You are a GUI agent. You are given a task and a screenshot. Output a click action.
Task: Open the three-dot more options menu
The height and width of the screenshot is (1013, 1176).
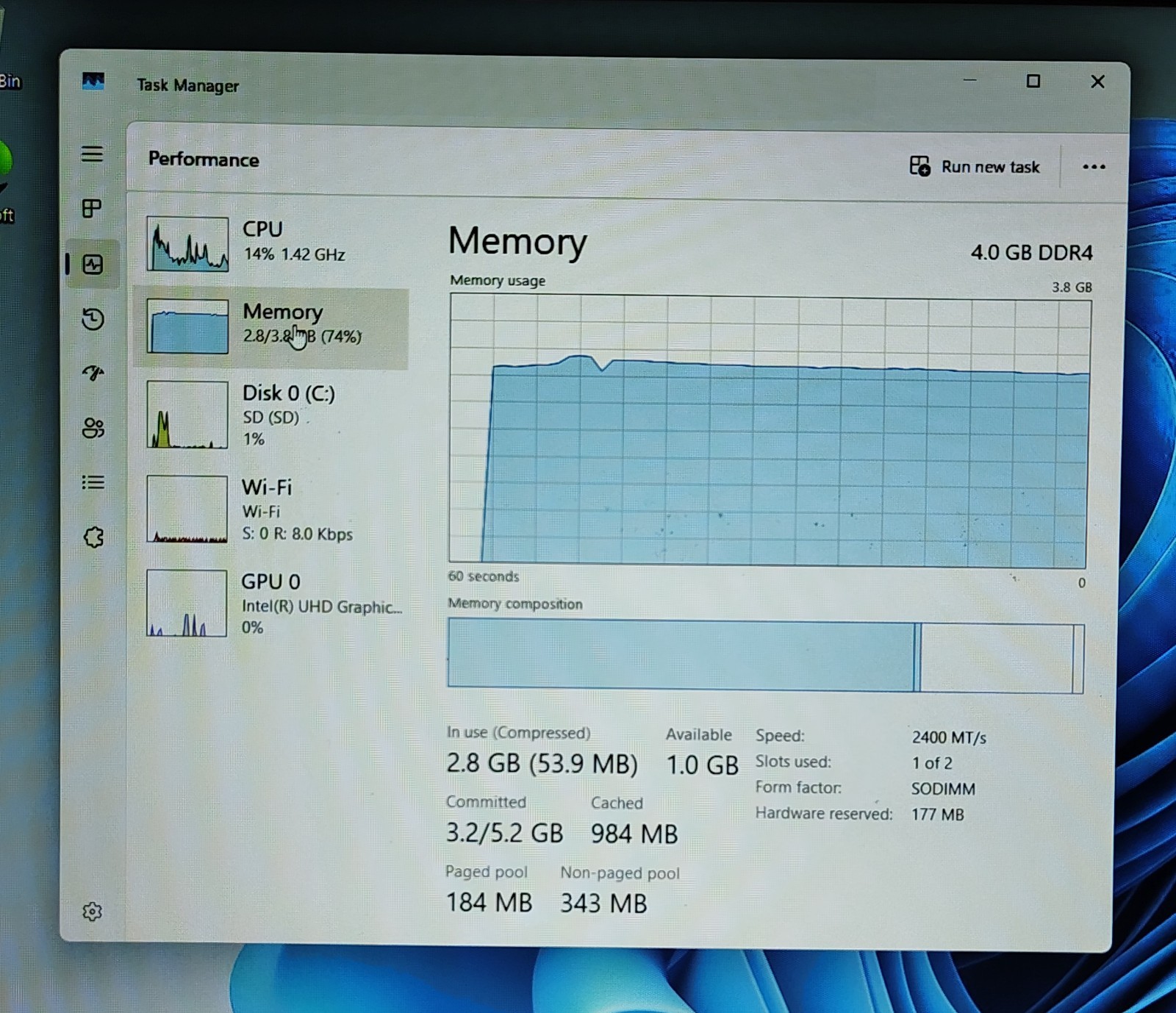click(x=1094, y=167)
